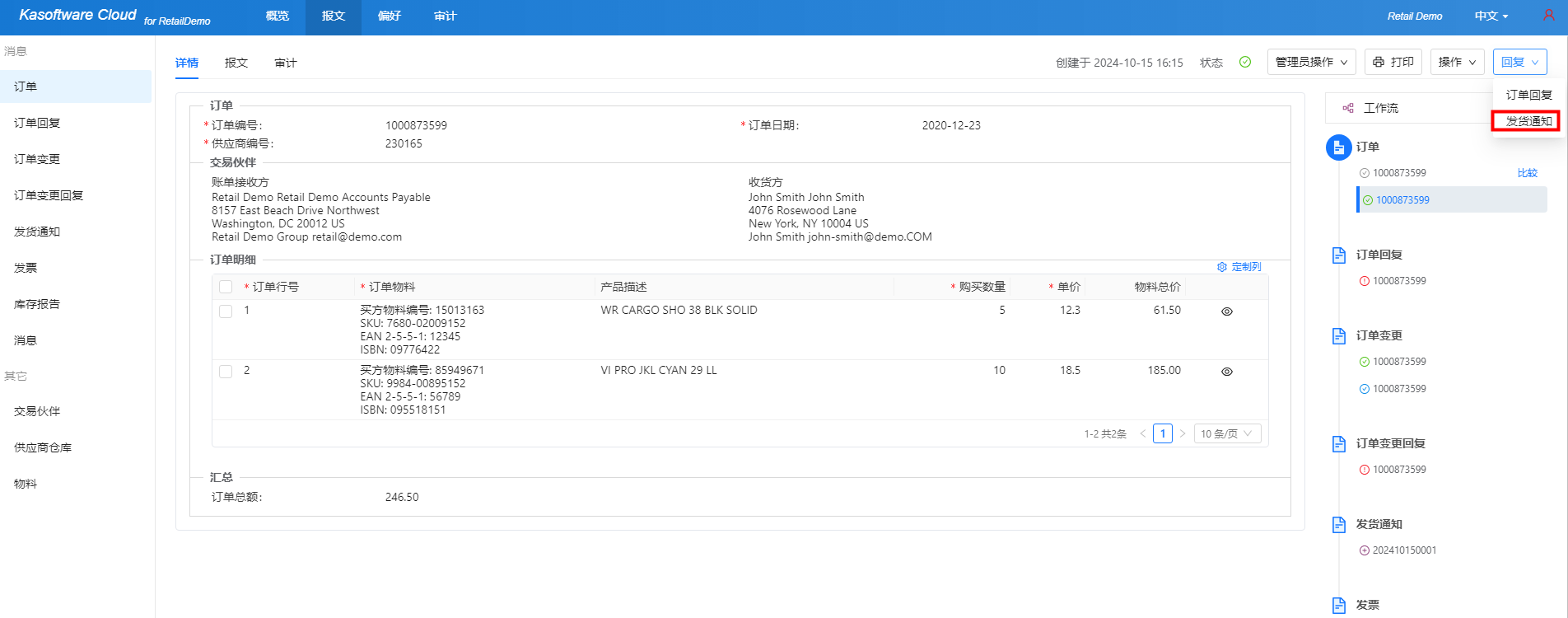
Task: Click the 定制列 gear icon
Action: coord(1222,267)
